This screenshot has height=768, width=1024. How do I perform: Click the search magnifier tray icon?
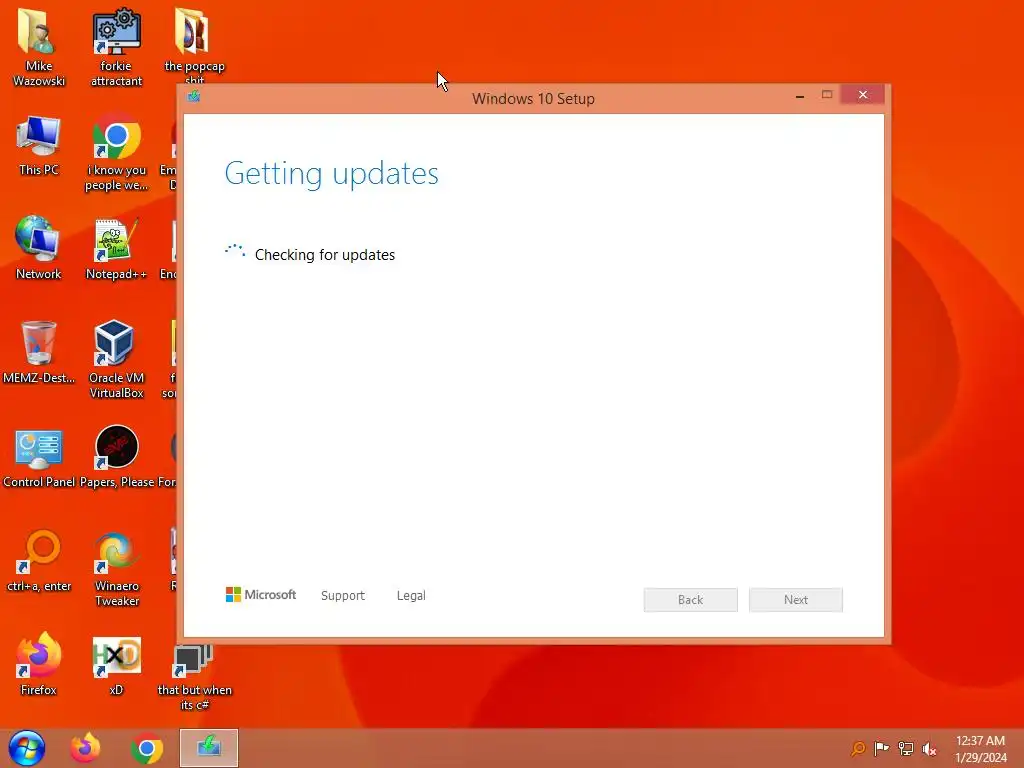click(x=858, y=748)
